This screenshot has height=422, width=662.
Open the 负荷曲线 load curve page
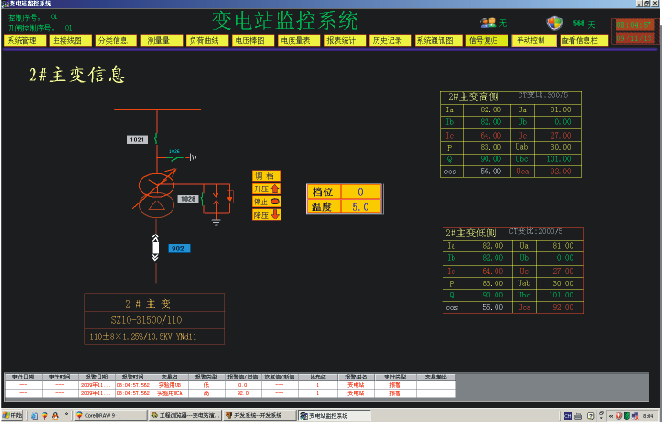[x=203, y=41]
